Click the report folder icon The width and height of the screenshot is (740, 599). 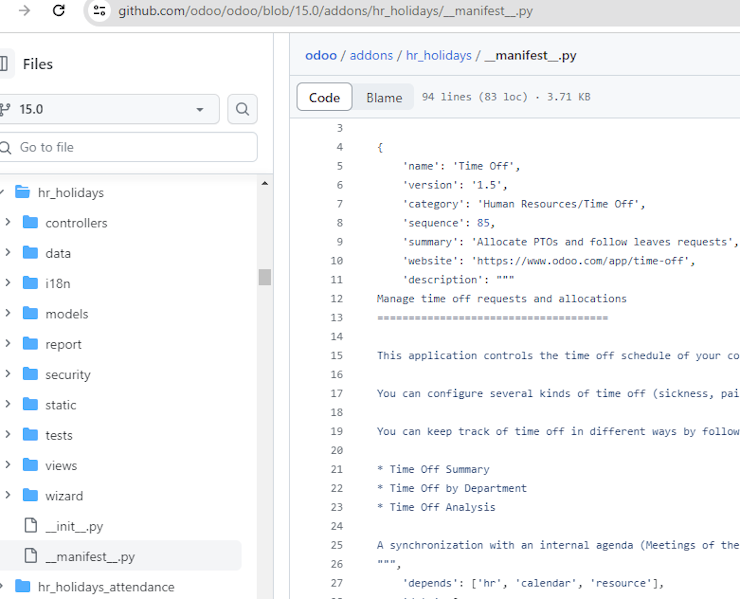click(30, 344)
